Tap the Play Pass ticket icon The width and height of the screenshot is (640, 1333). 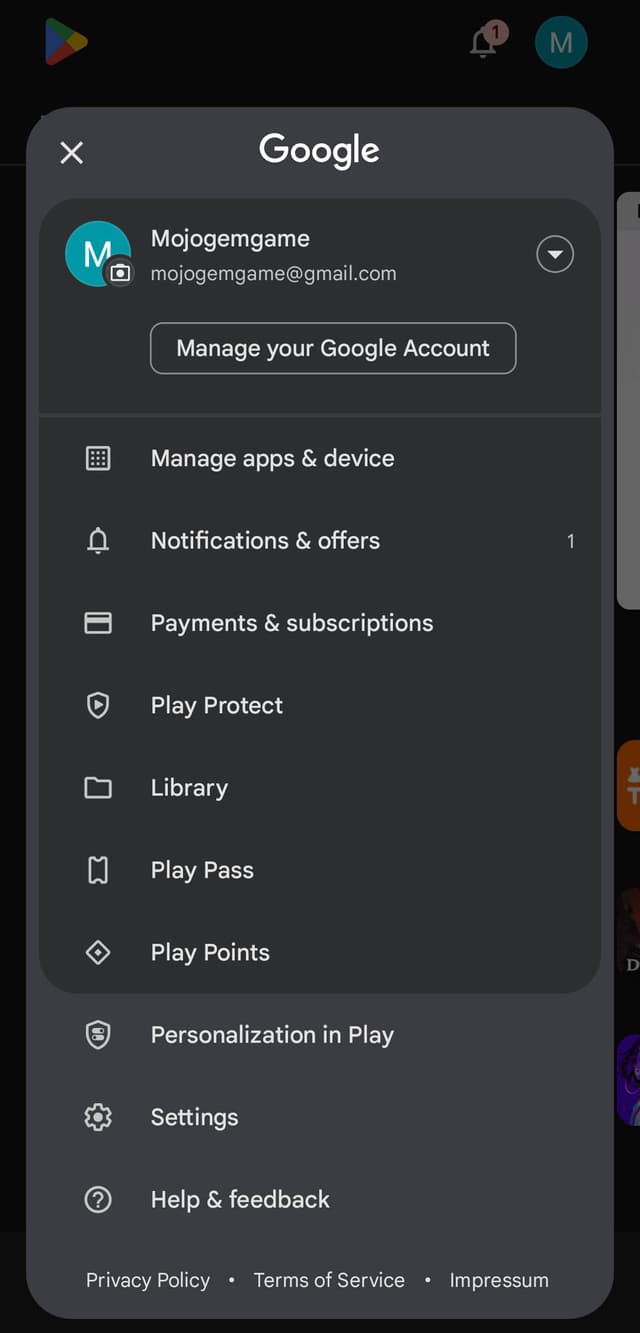click(x=98, y=870)
